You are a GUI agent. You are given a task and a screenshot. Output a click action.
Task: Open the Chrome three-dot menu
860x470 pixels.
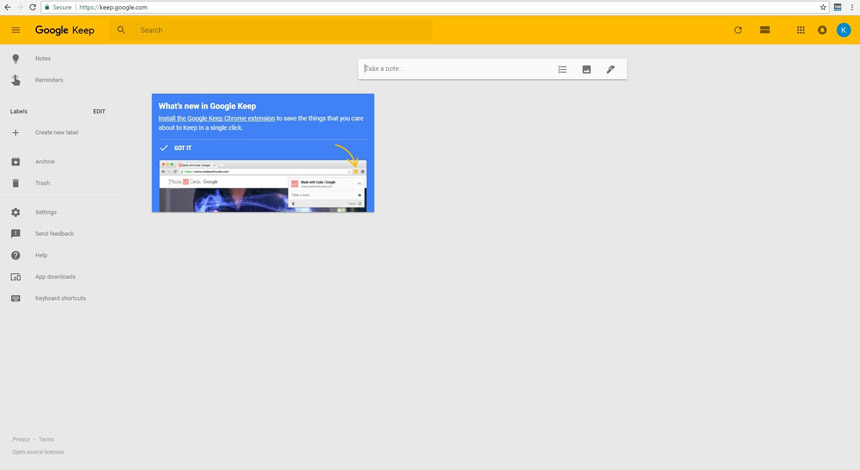(852, 7)
